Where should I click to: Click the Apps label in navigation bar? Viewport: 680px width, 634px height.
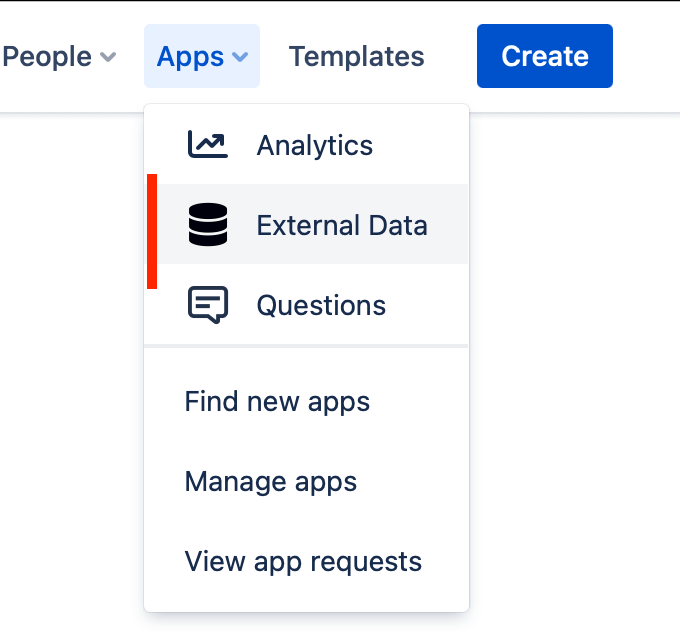coord(190,57)
